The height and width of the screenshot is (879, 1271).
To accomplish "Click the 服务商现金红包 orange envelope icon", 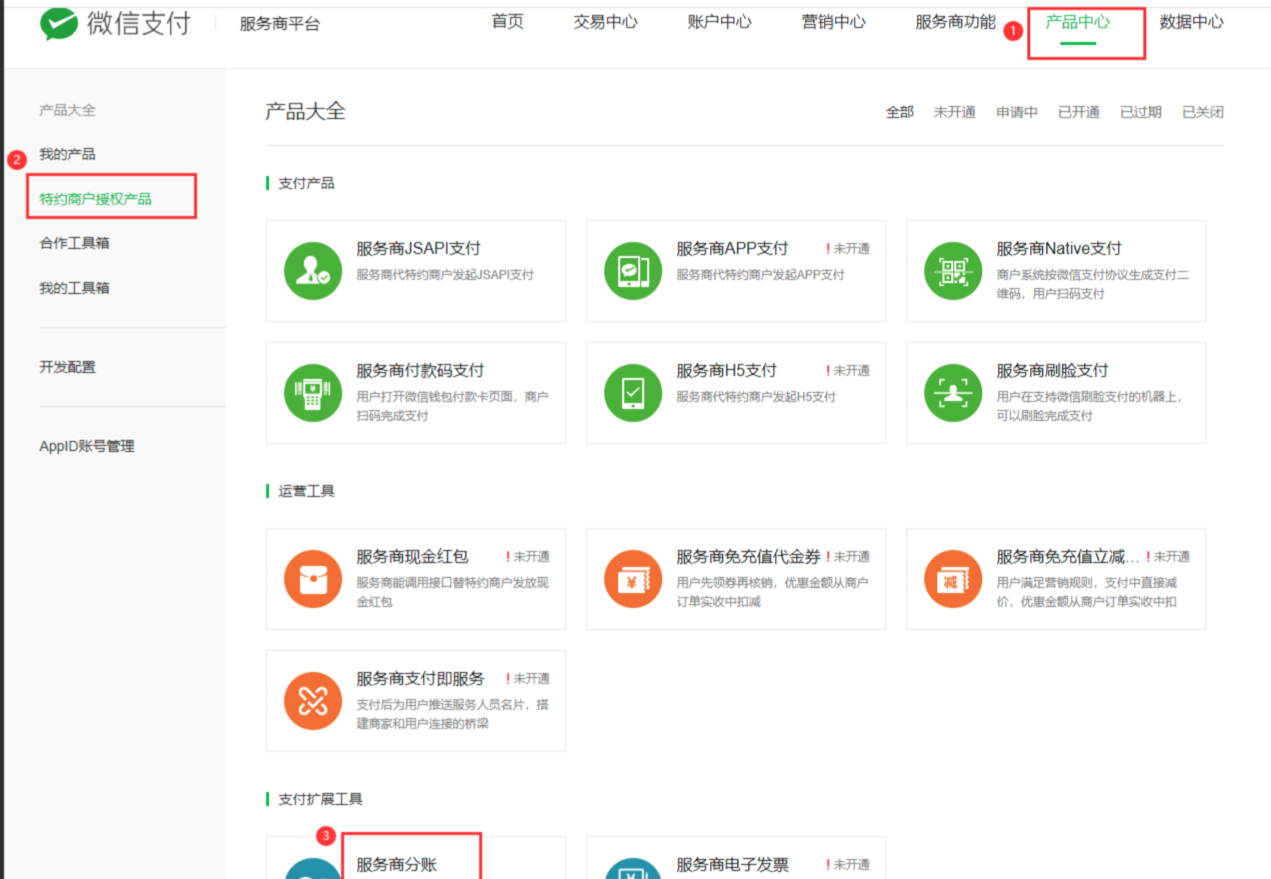I will click(x=313, y=579).
